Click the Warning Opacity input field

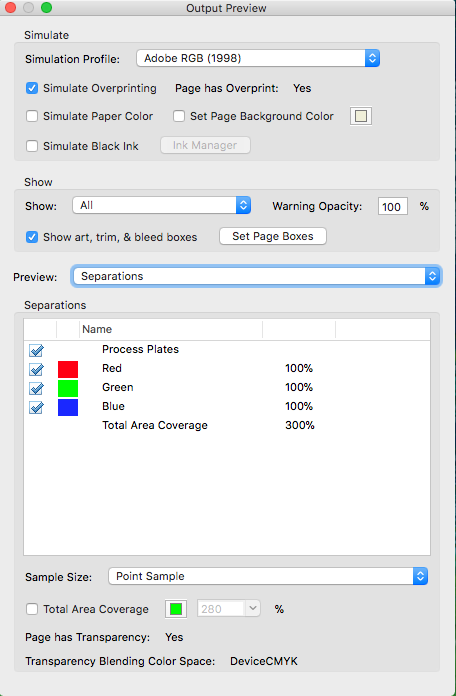point(393,206)
